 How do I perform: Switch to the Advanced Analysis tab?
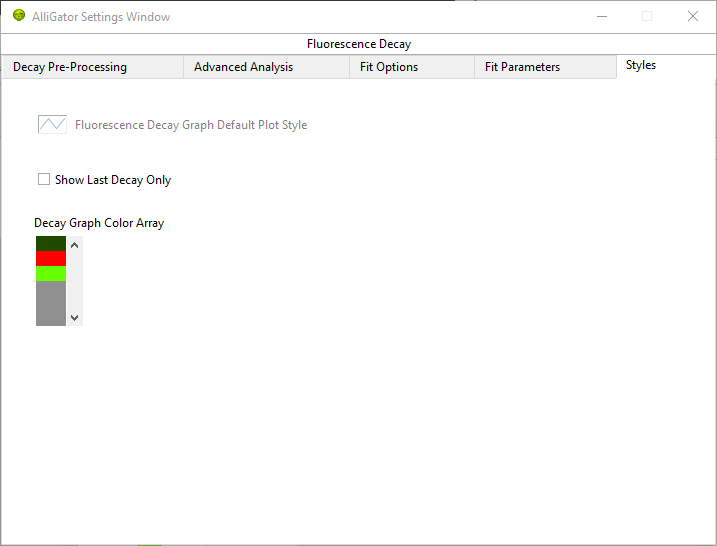click(x=267, y=67)
